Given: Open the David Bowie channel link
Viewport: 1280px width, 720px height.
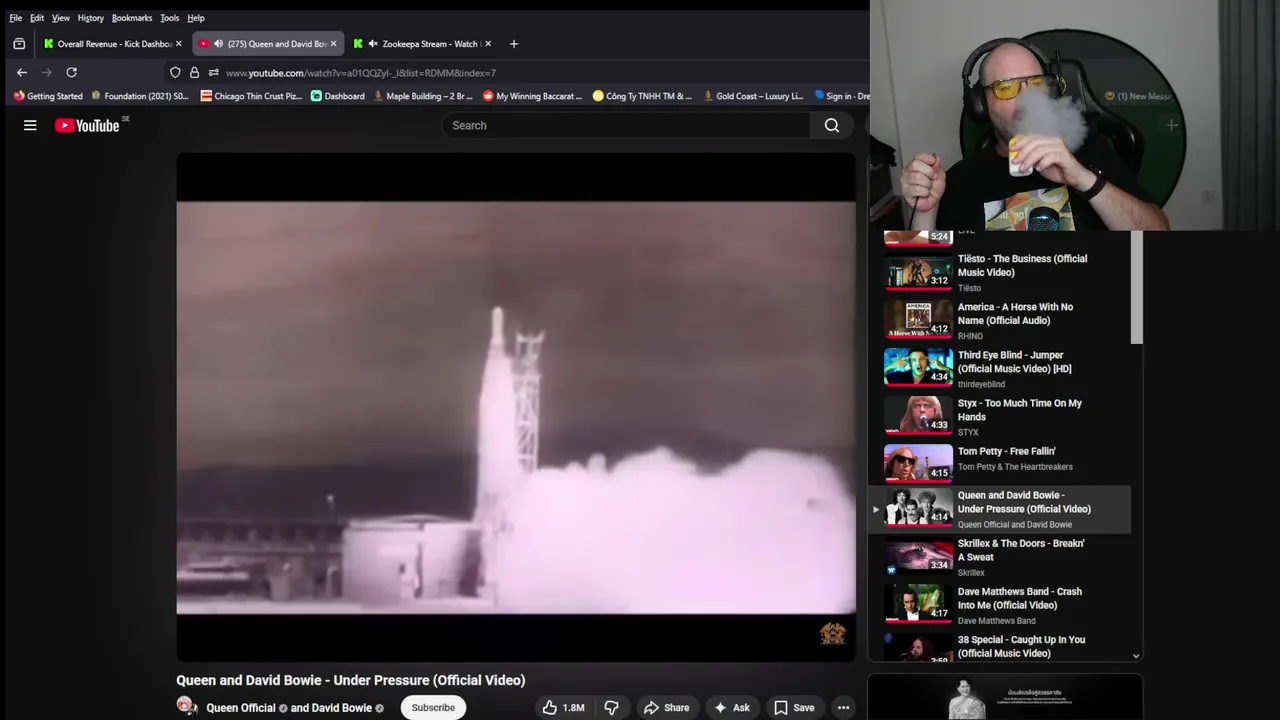Looking at the screenshot, I should [342, 708].
